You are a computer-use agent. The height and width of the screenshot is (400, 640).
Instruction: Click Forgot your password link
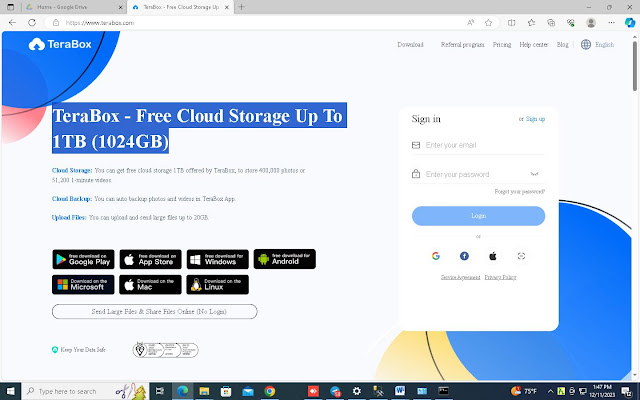(x=520, y=191)
